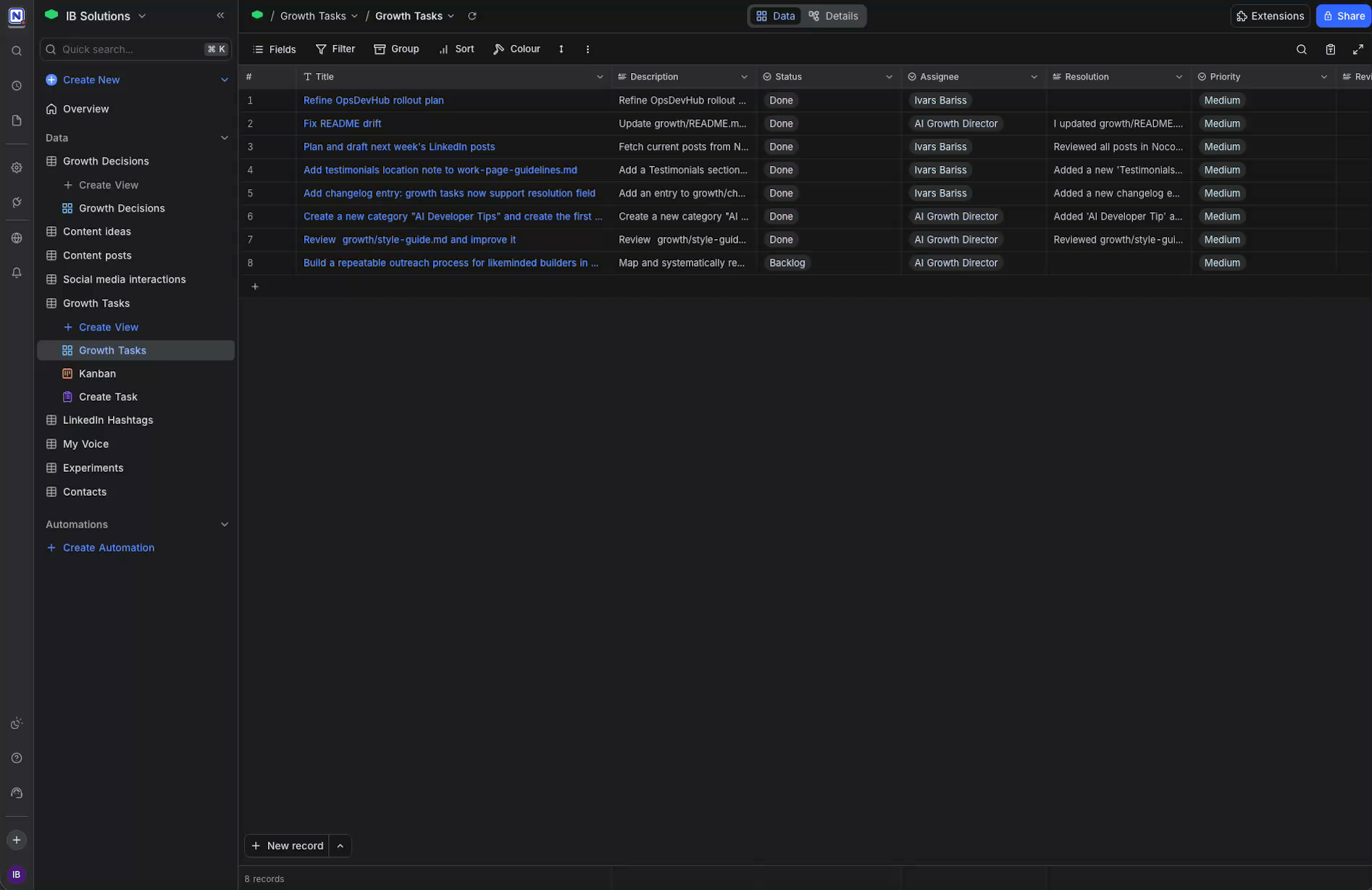Enable the Filter options

click(x=335, y=49)
